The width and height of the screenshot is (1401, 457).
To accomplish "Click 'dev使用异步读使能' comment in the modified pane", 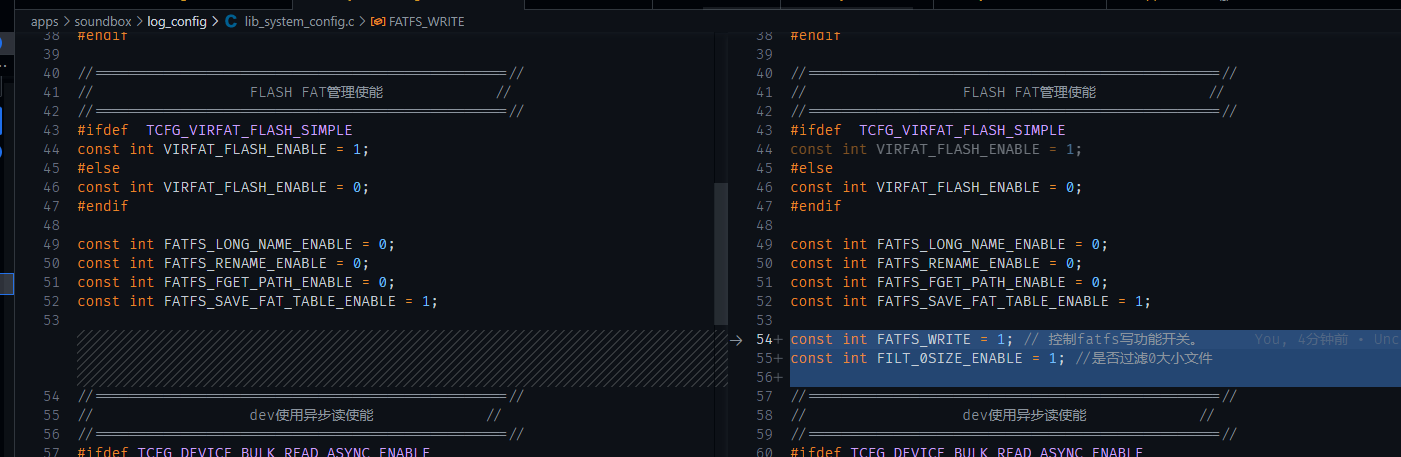I will (x=1024, y=415).
